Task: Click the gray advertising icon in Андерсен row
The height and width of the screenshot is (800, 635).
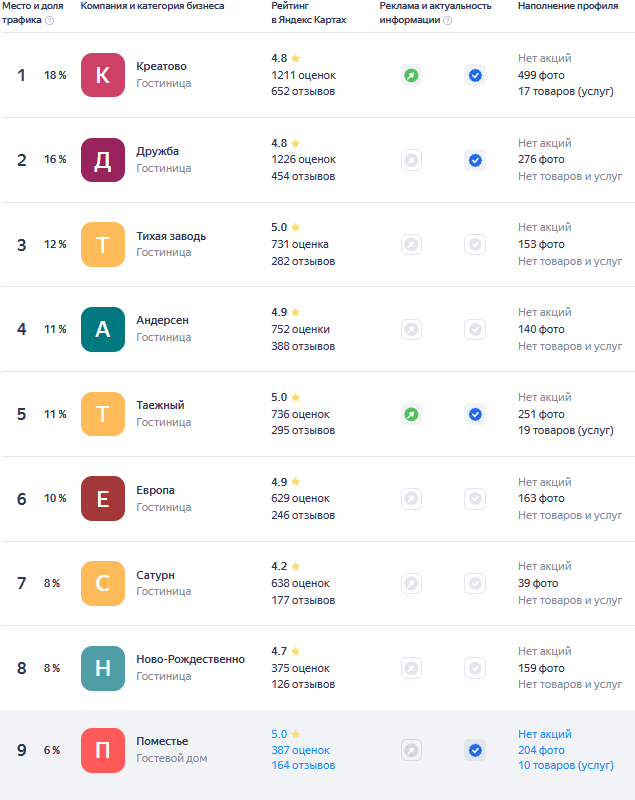Action: click(411, 329)
